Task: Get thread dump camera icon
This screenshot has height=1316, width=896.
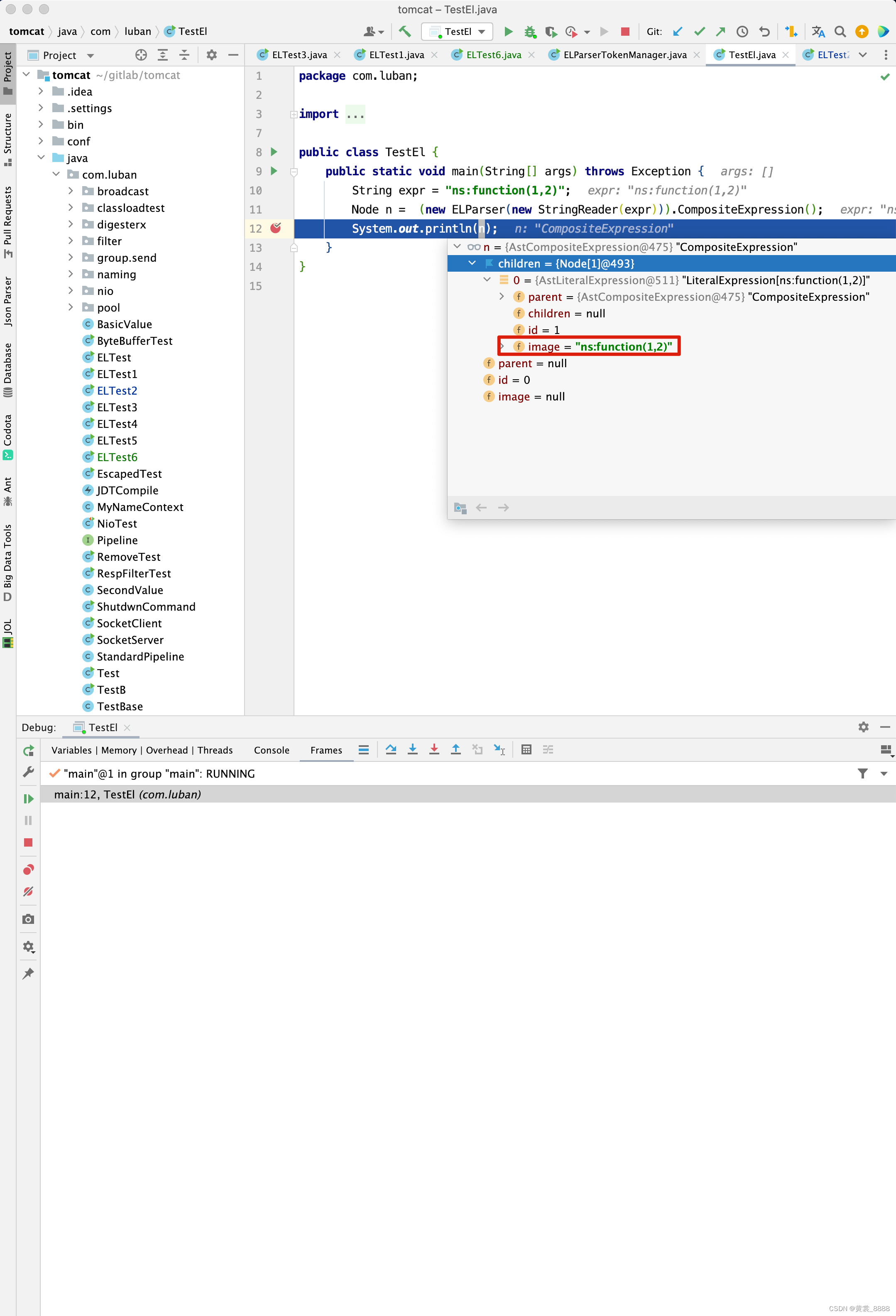Action: (x=28, y=918)
